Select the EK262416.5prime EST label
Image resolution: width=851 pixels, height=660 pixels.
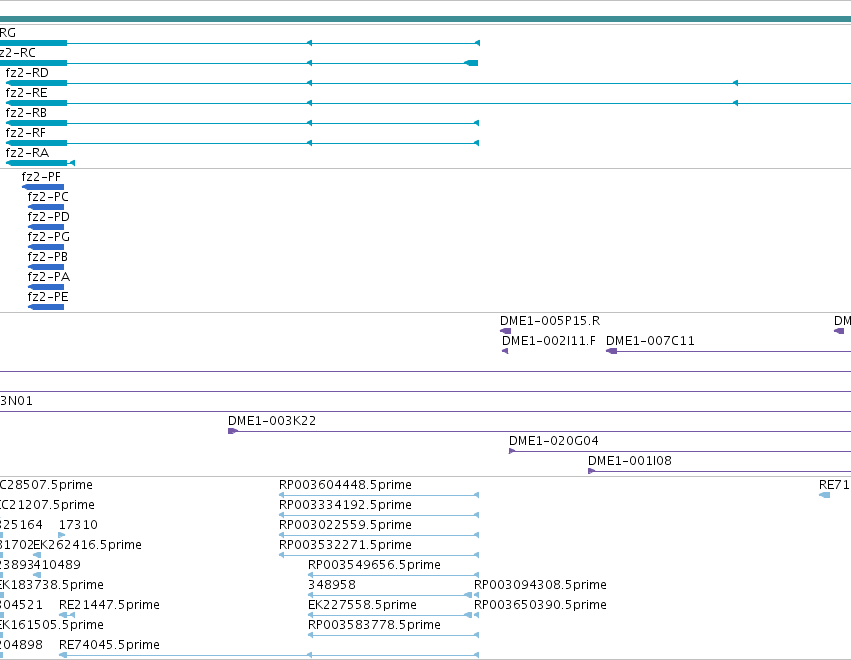[87, 545]
